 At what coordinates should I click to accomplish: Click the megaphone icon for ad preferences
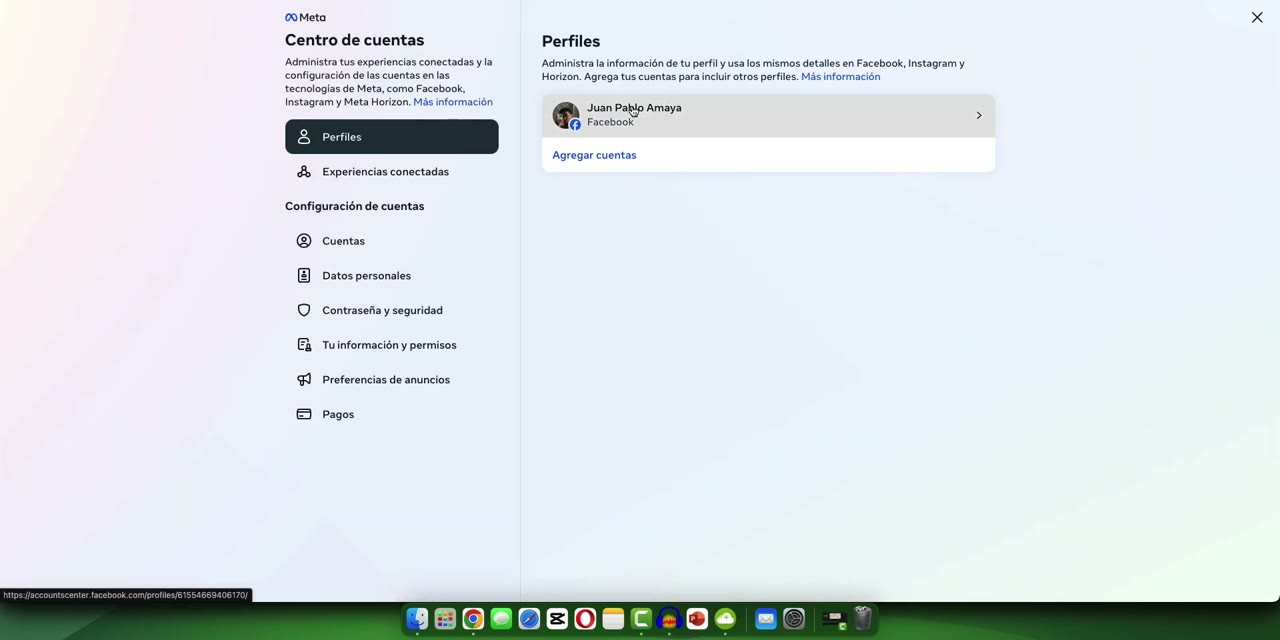(x=304, y=380)
